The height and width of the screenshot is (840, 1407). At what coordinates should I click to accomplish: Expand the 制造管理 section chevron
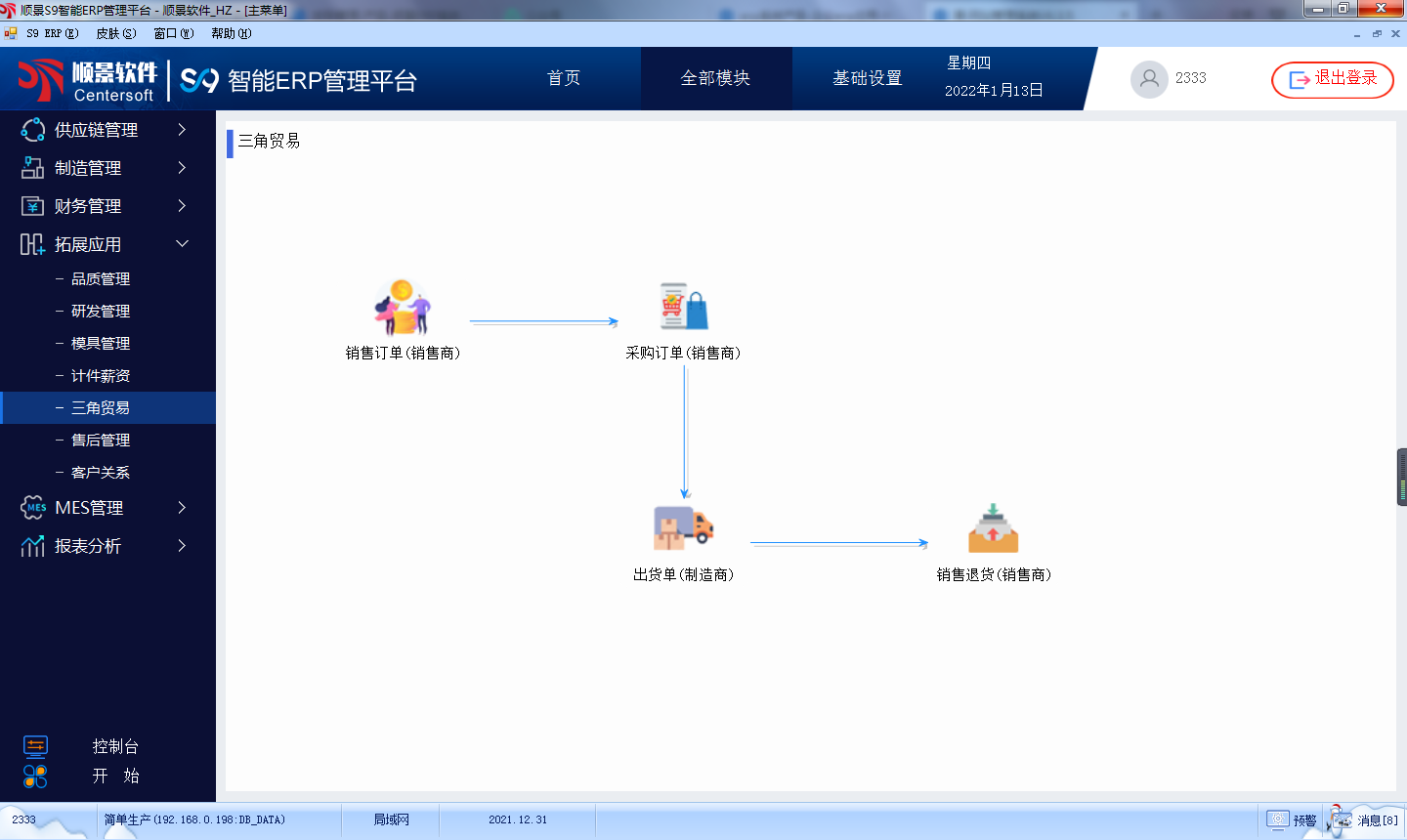pyautogui.click(x=182, y=168)
